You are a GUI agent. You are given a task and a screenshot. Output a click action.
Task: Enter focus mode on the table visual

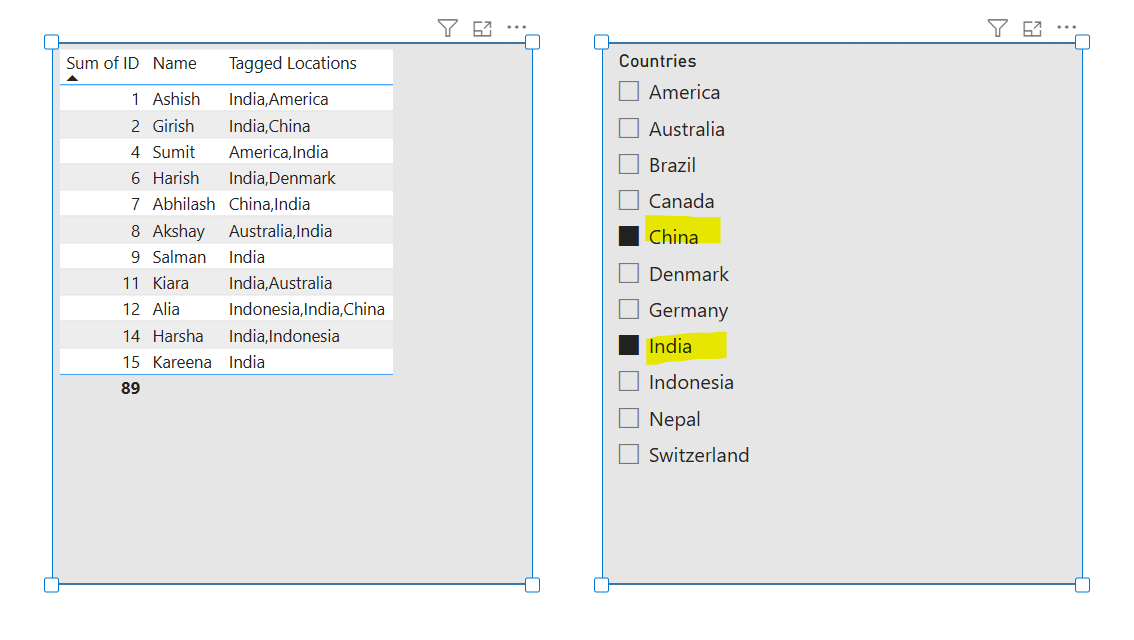(482, 28)
